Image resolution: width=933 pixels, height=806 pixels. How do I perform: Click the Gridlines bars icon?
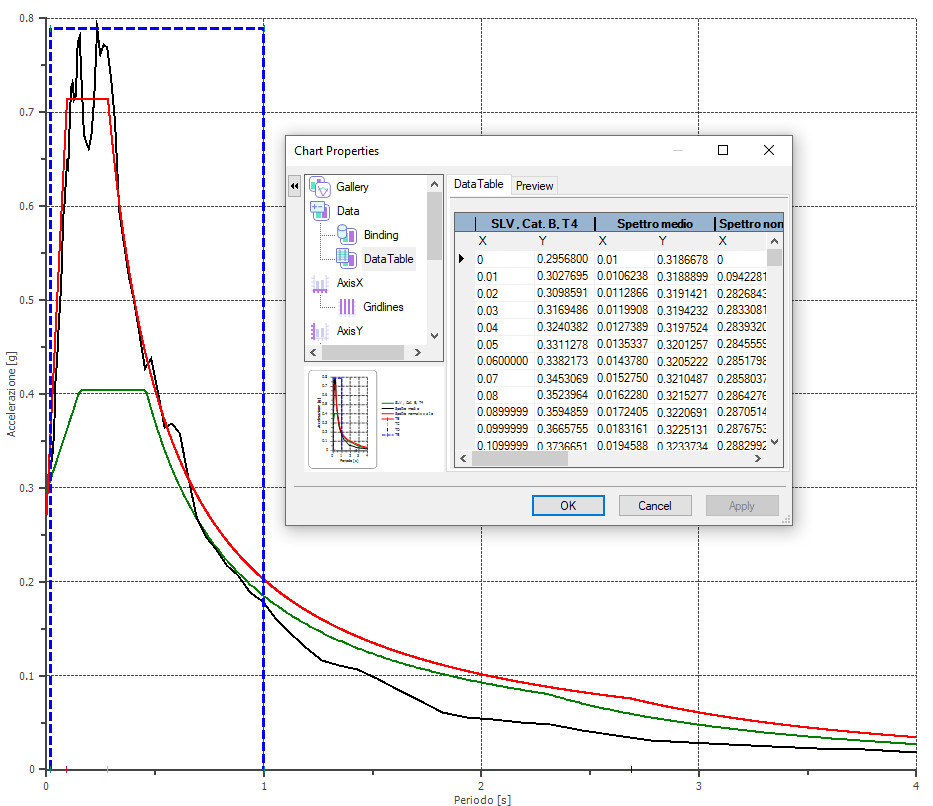[347, 307]
